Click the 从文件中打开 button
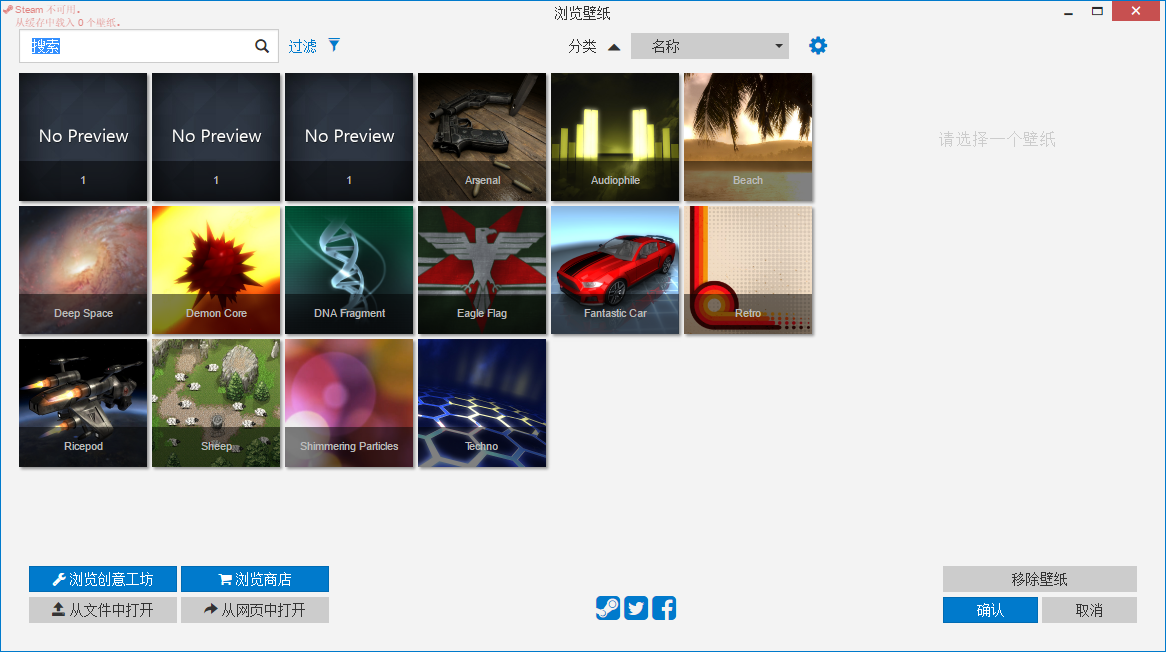 point(103,609)
